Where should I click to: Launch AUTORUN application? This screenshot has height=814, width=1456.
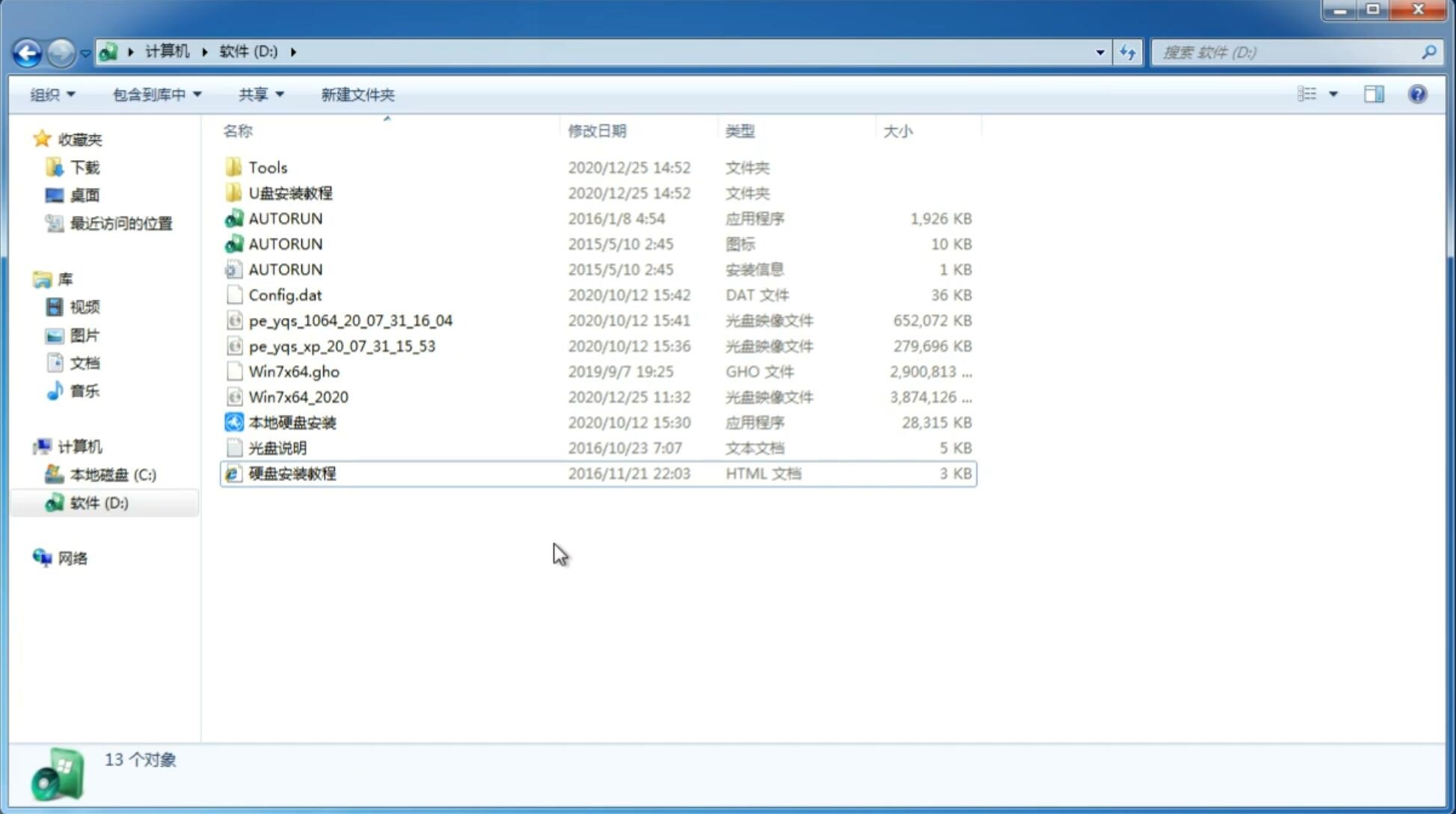[x=285, y=218]
